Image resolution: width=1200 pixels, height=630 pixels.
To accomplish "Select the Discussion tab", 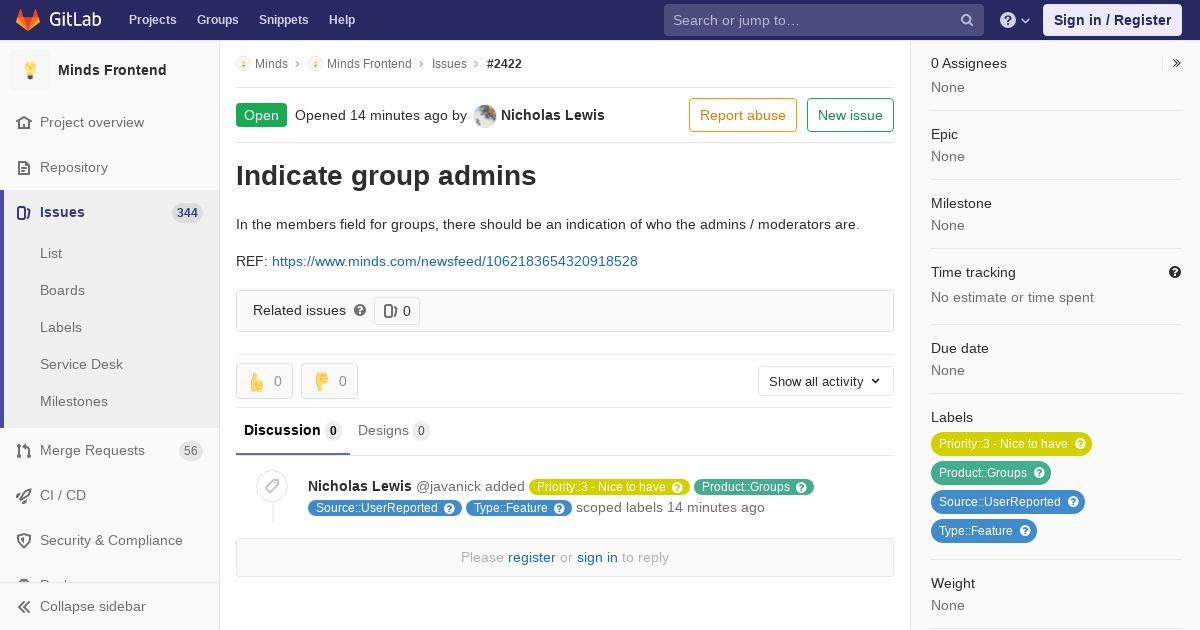I will coord(292,430).
